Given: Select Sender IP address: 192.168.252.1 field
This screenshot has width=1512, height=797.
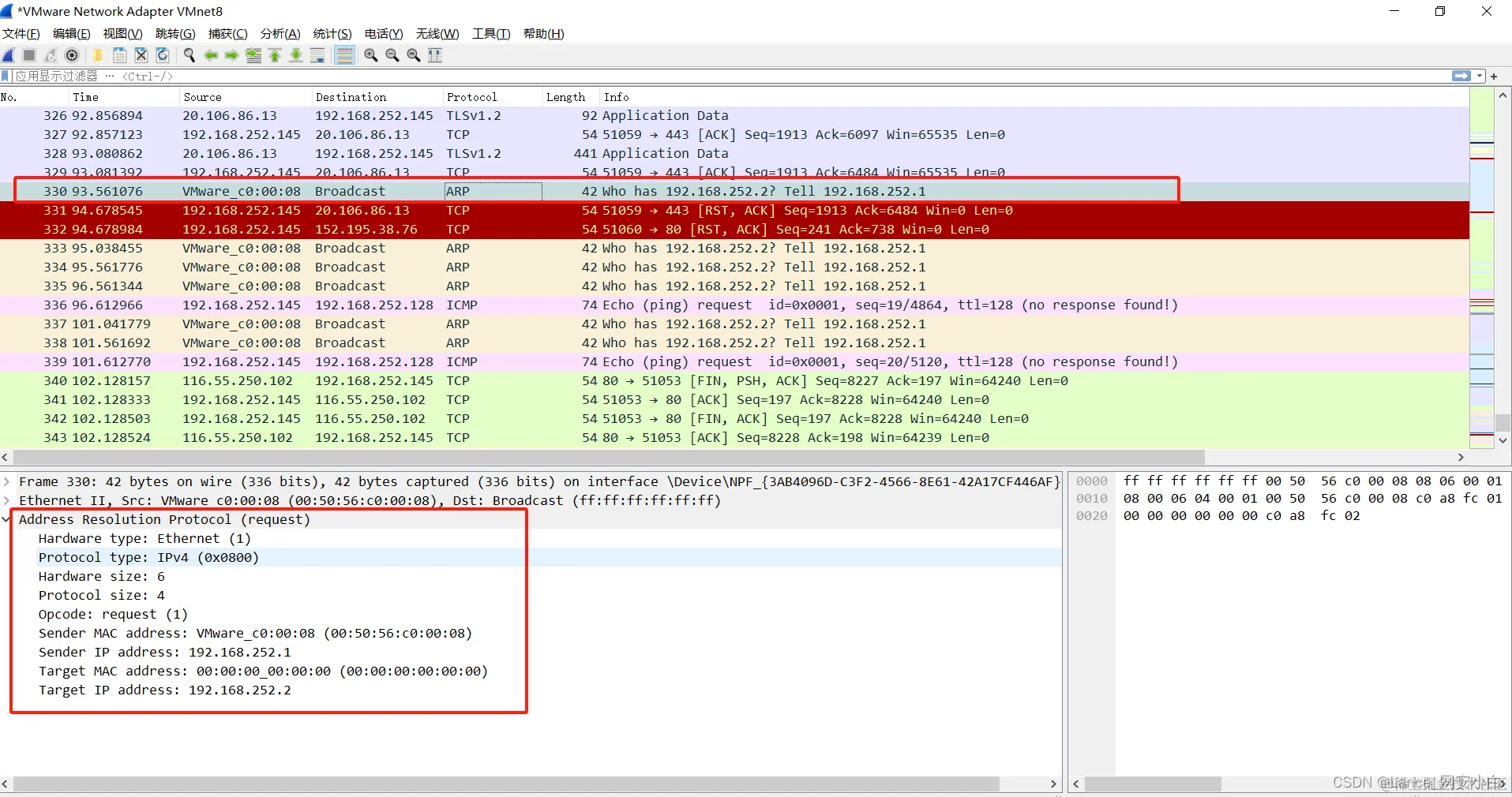Looking at the screenshot, I should coord(164,652).
